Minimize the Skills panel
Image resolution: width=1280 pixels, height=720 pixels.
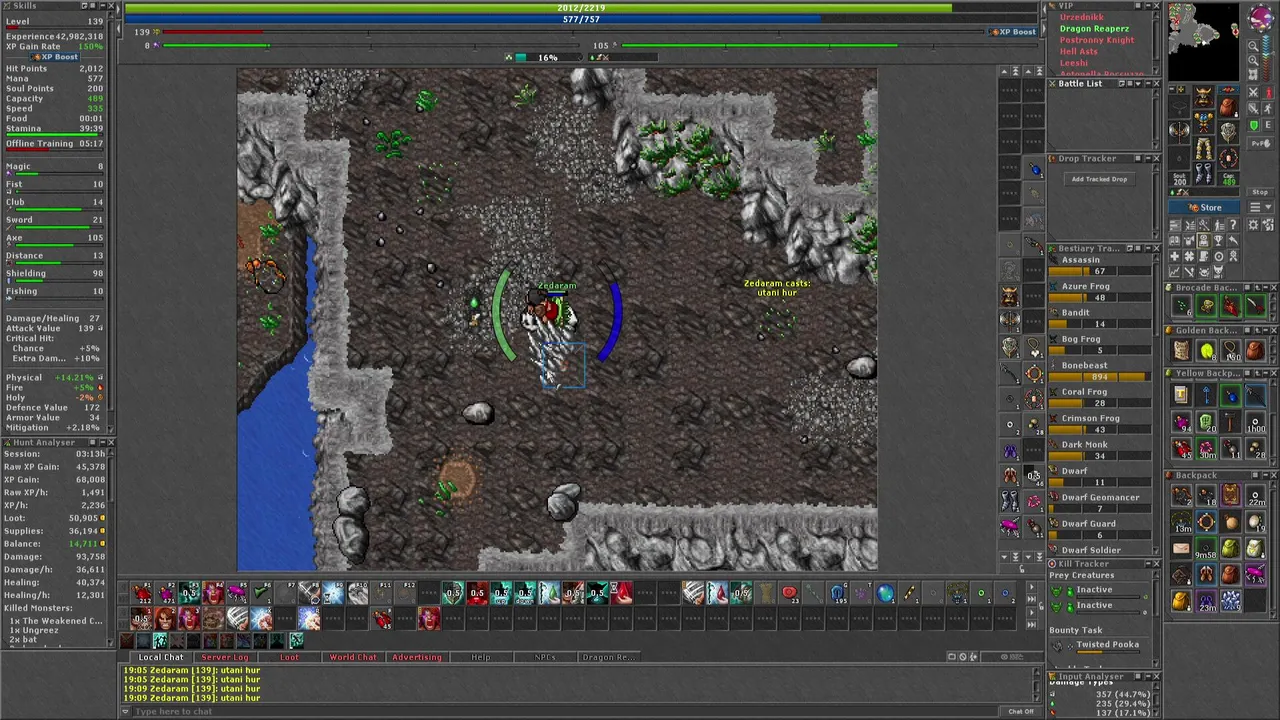[103, 6]
